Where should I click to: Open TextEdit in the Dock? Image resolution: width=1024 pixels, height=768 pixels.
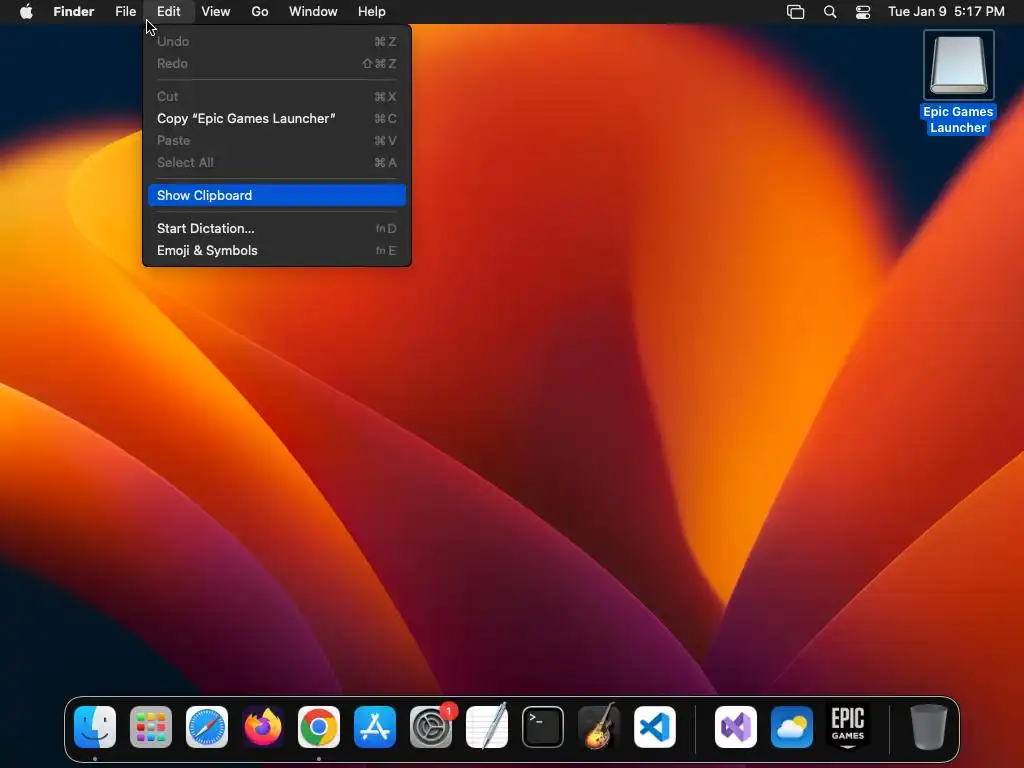click(487, 726)
